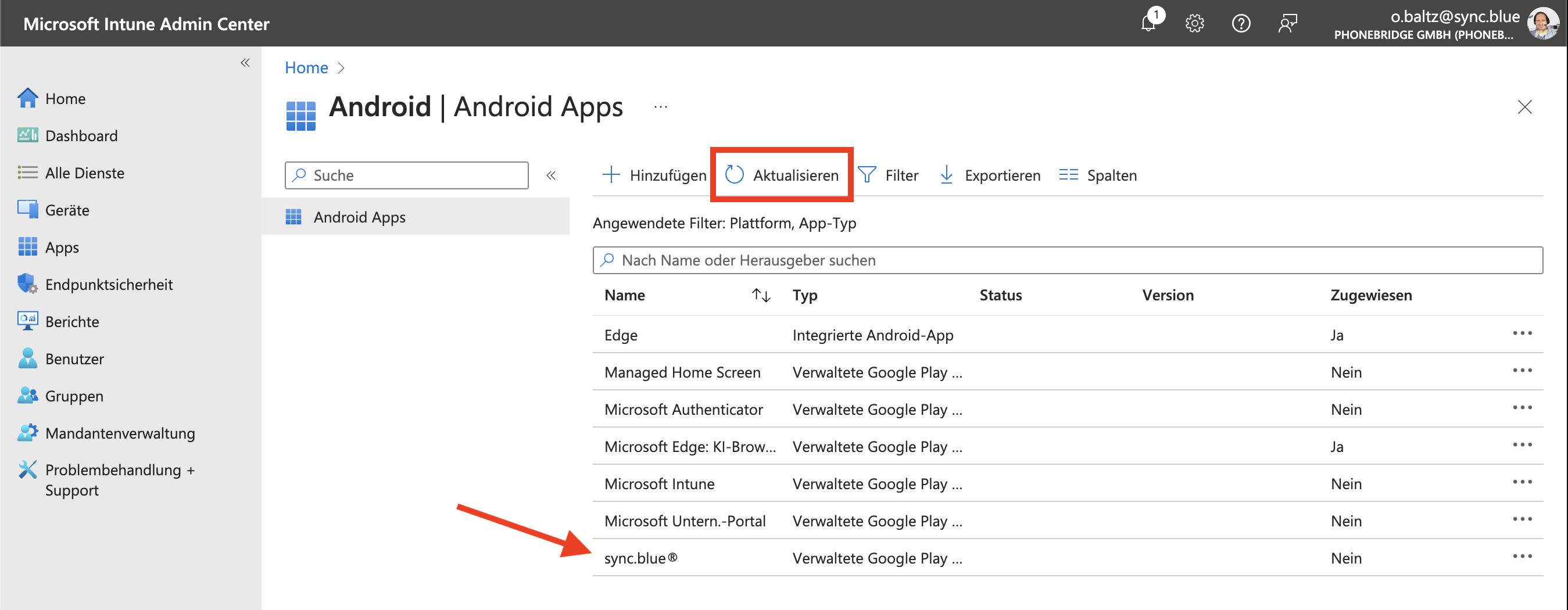Image resolution: width=1568 pixels, height=610 pixels.
Task: Open more options for Edge row
Action: (x=1522, y=333)
